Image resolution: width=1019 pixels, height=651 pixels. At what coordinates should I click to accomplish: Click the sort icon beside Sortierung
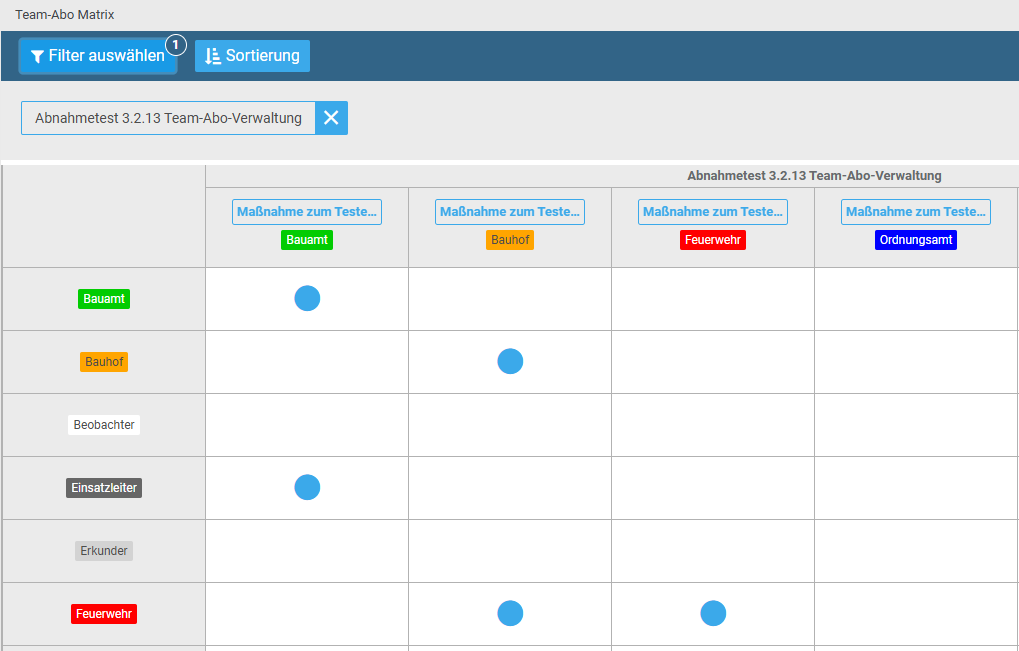(x=212, y=57)
